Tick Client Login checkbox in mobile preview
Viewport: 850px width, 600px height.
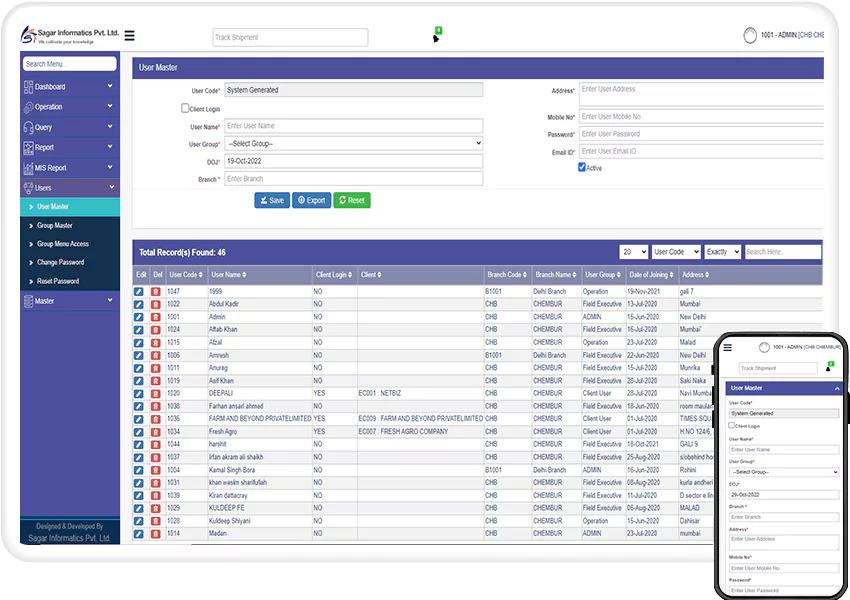(x=732, y=425)
